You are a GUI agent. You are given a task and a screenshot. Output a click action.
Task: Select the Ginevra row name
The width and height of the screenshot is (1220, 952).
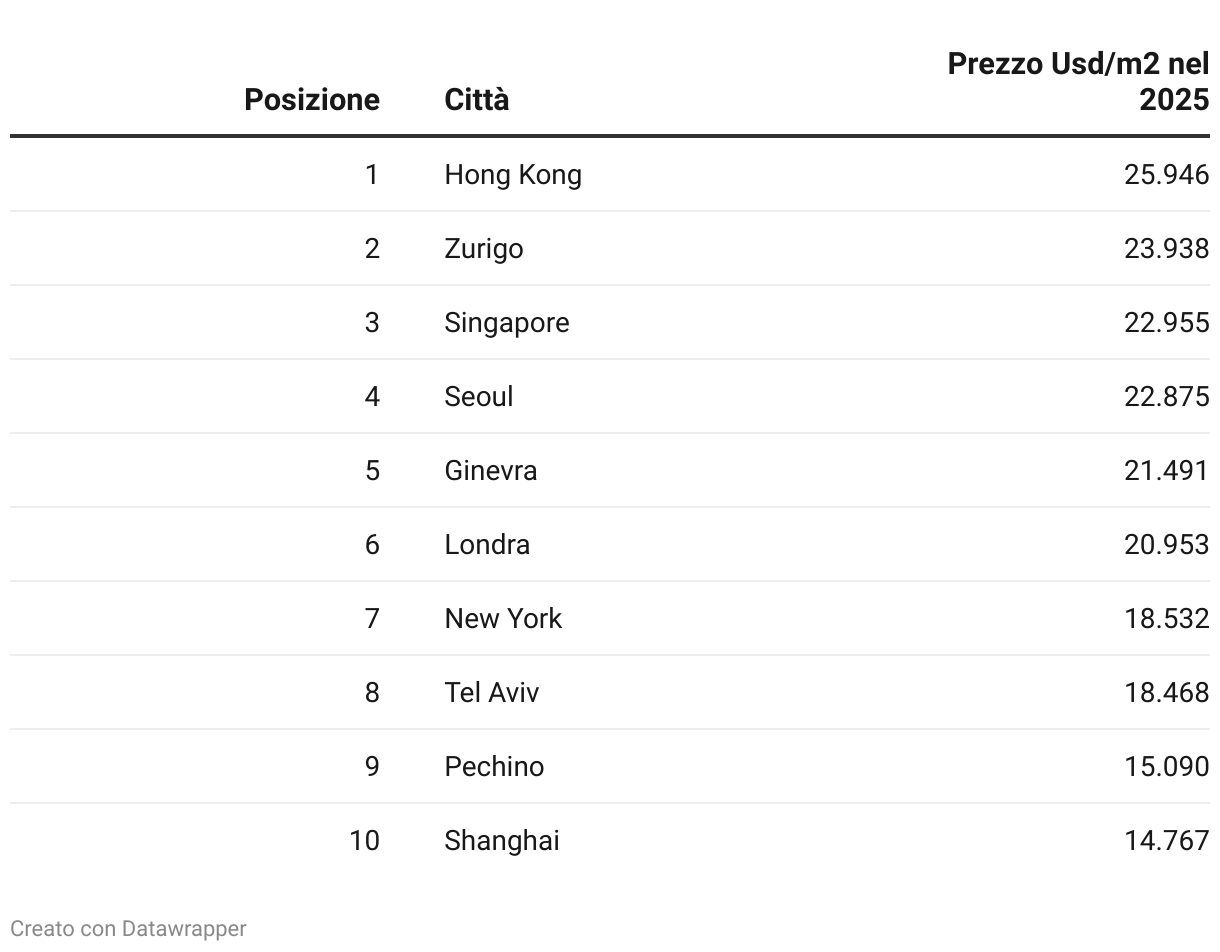(491, 471)
